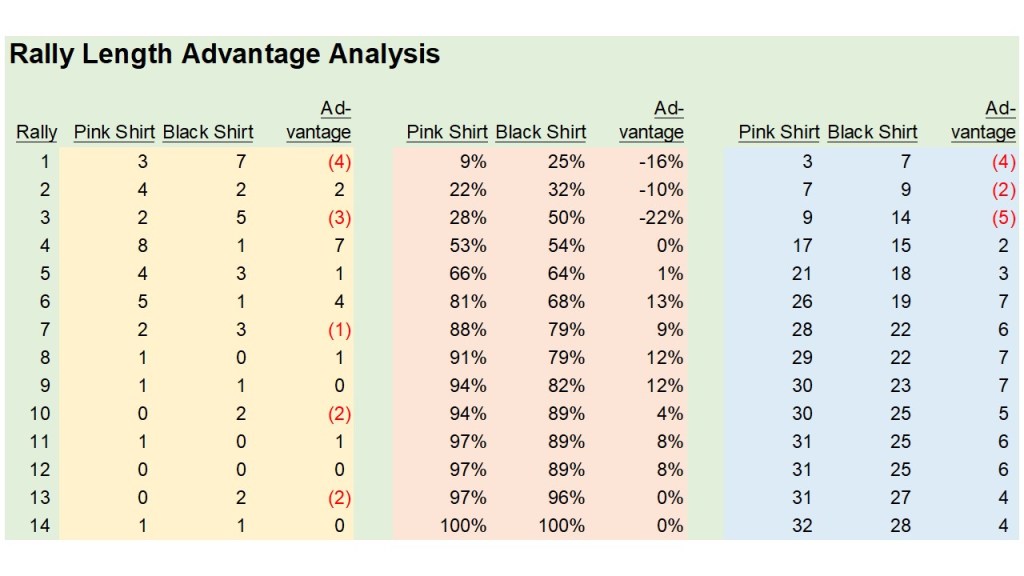Select the 100% Black Shirt cell
This screenshot has height=576, width=1024.
[563, 525]
